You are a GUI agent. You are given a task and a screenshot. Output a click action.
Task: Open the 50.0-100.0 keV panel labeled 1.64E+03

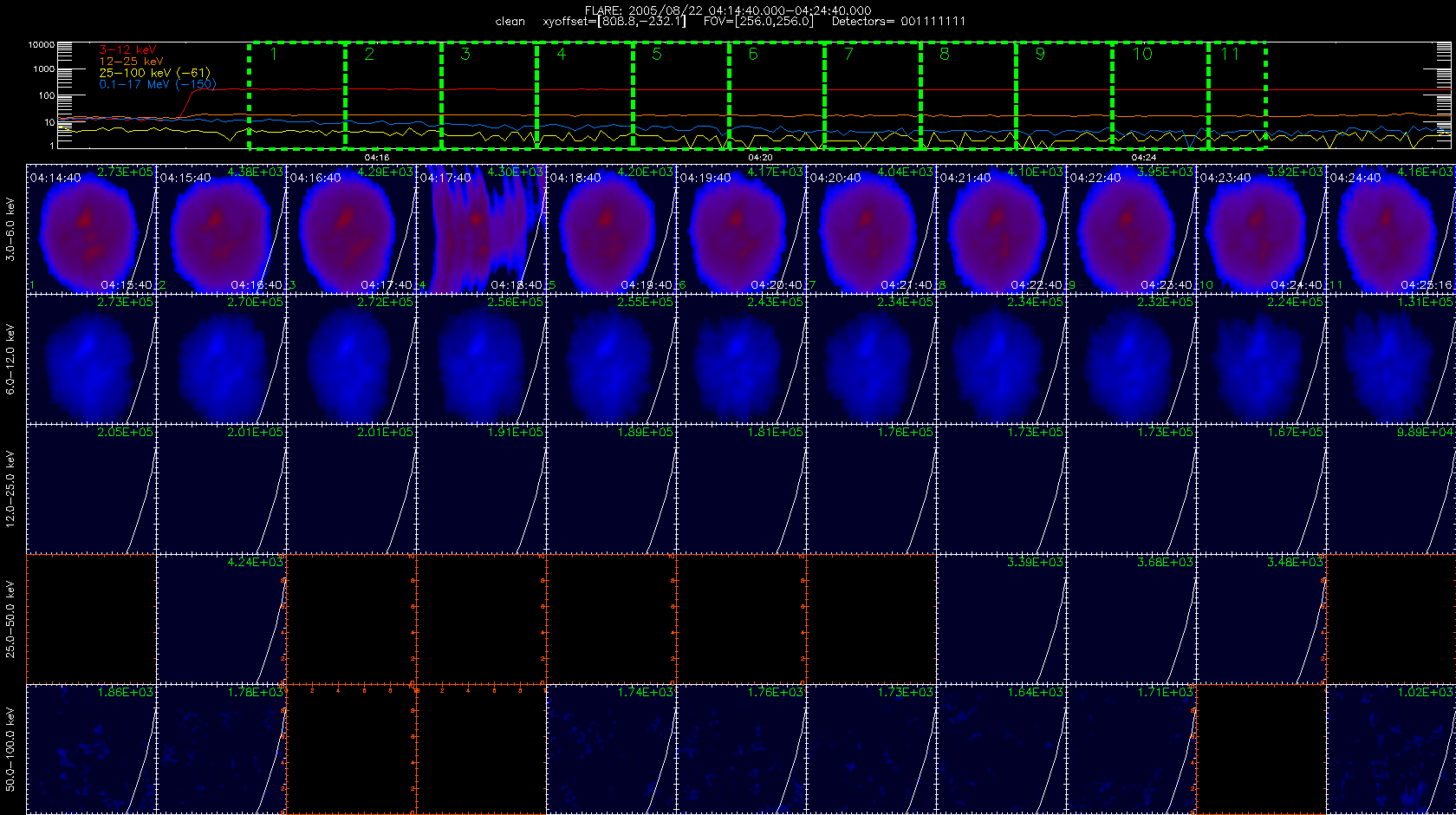(x=1001, y=749)
